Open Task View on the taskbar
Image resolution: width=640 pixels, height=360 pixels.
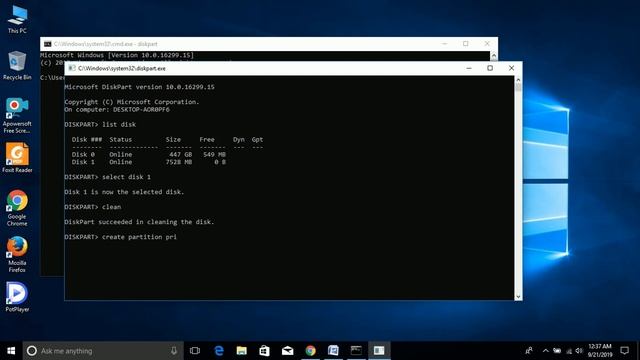click(x=195, y=351)
